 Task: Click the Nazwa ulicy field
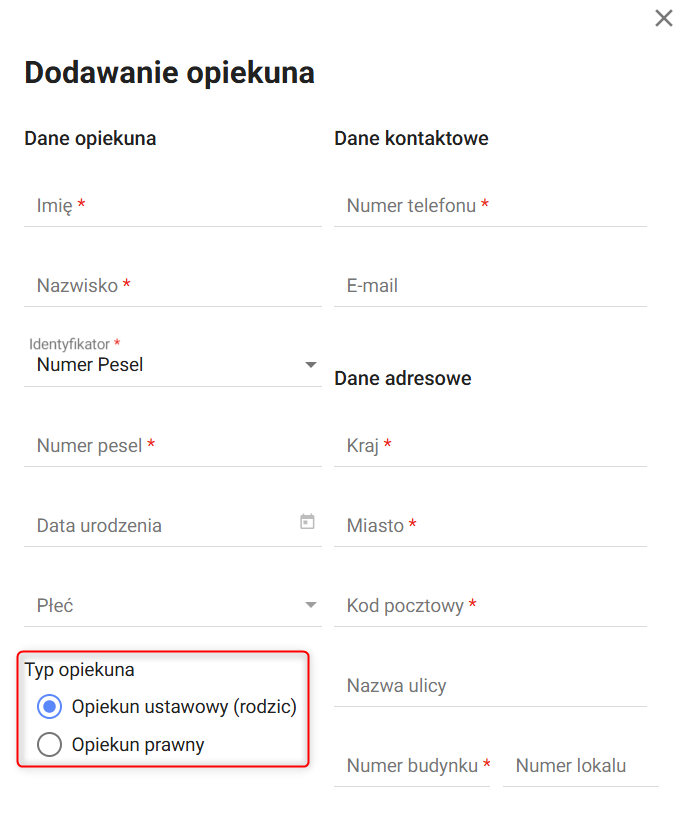point(490,686)
